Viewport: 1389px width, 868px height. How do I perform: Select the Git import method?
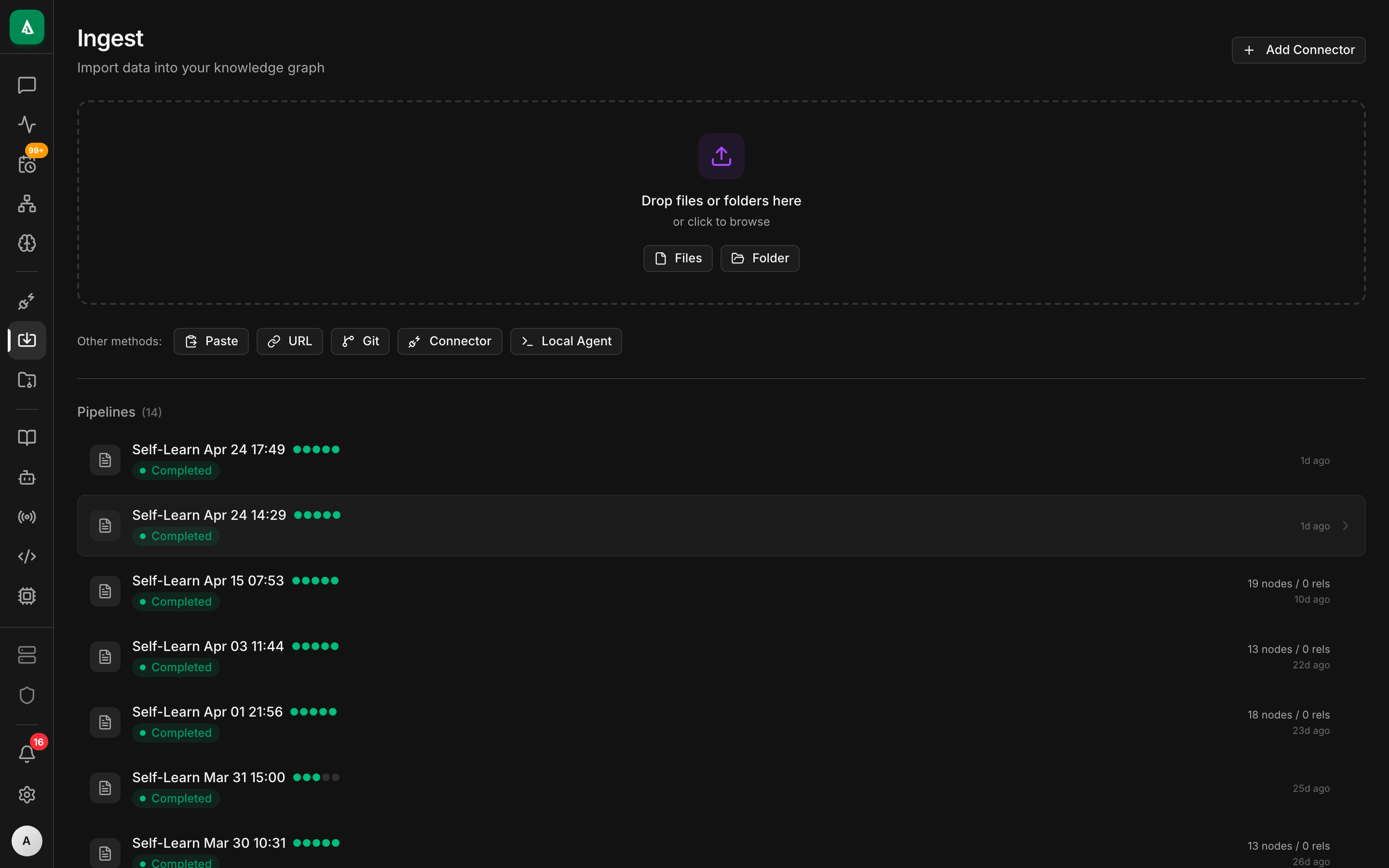360,341
